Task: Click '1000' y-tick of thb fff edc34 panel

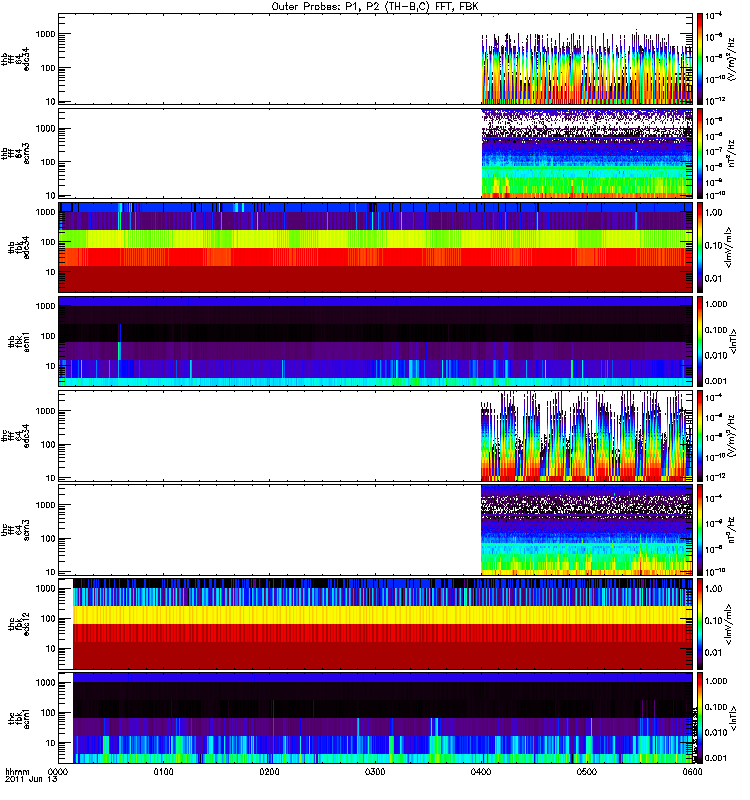Action: point(45,34)
